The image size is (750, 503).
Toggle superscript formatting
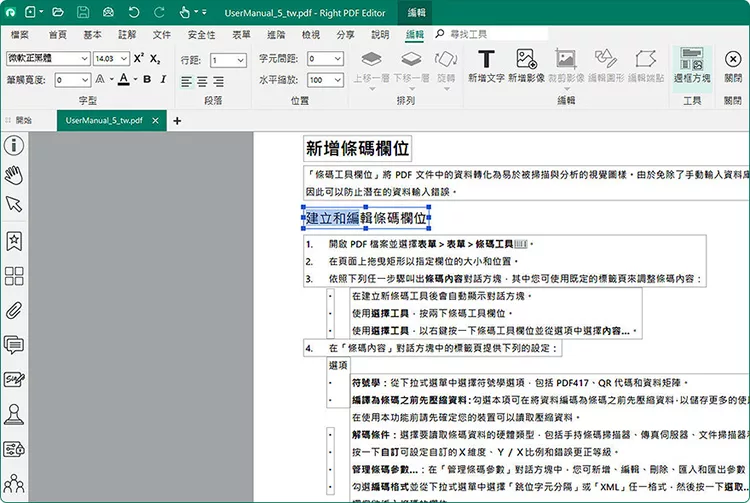click(x=139, y=59)
